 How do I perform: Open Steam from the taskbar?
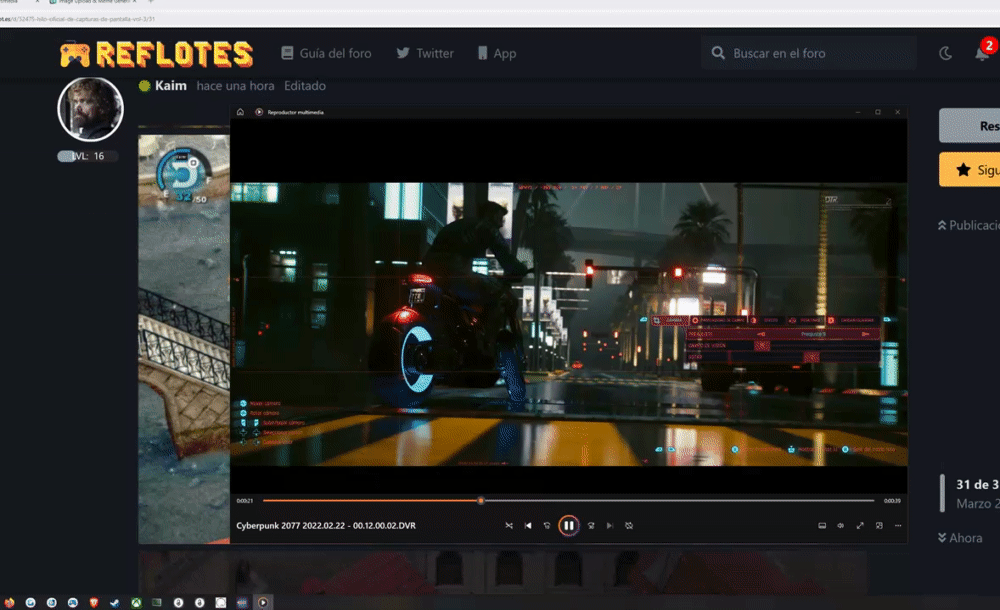pos(115,602)
